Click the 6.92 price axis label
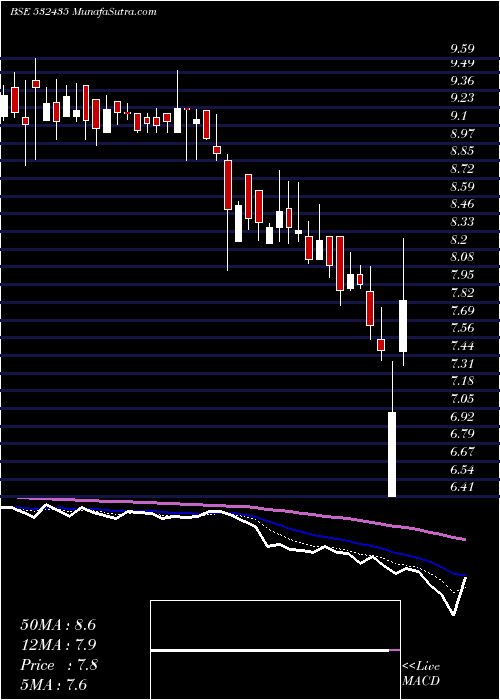This screenshot has height=700, width=500. click(x=462, y=417)
